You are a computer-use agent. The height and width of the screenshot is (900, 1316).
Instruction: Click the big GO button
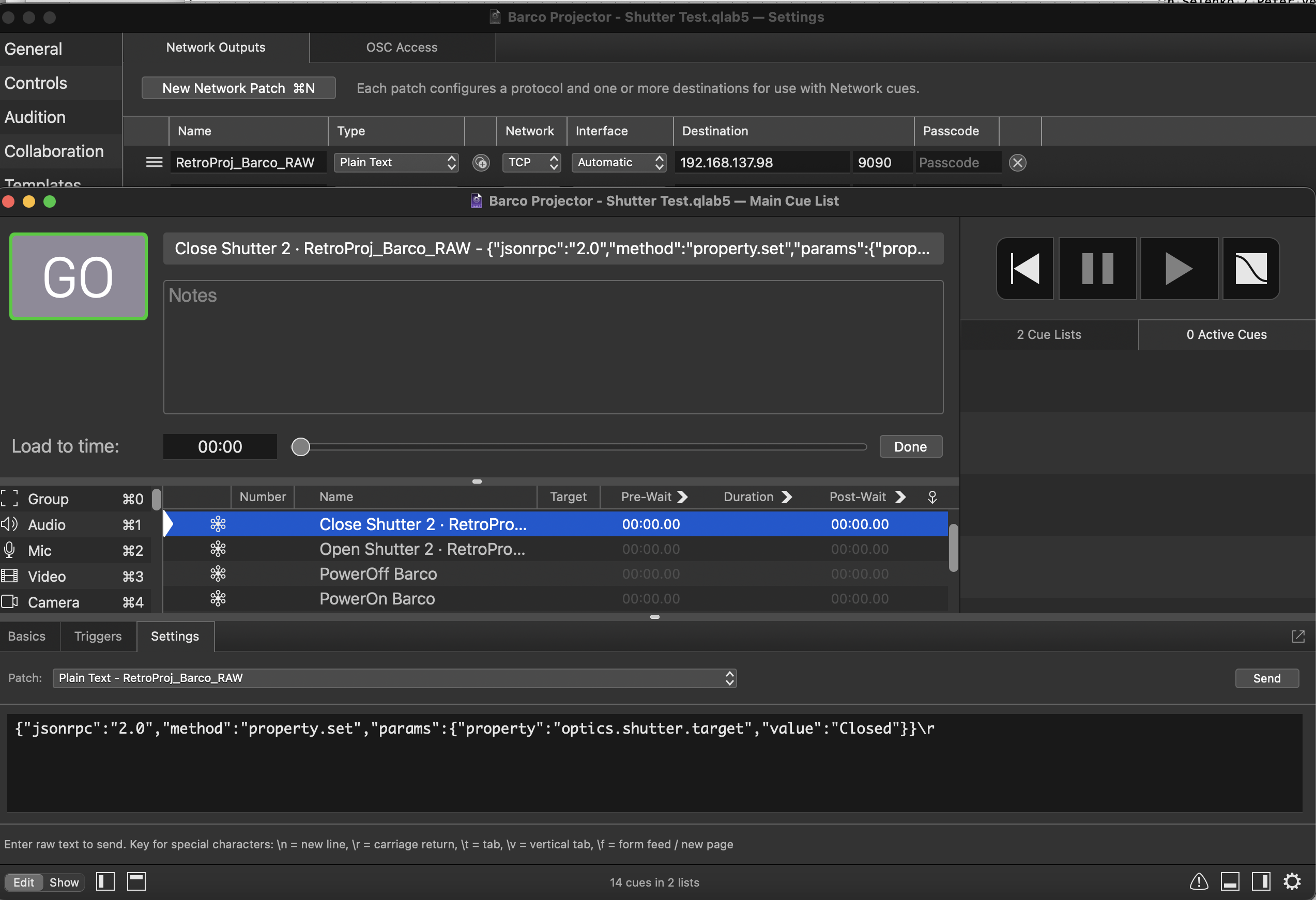pos(78,276)
